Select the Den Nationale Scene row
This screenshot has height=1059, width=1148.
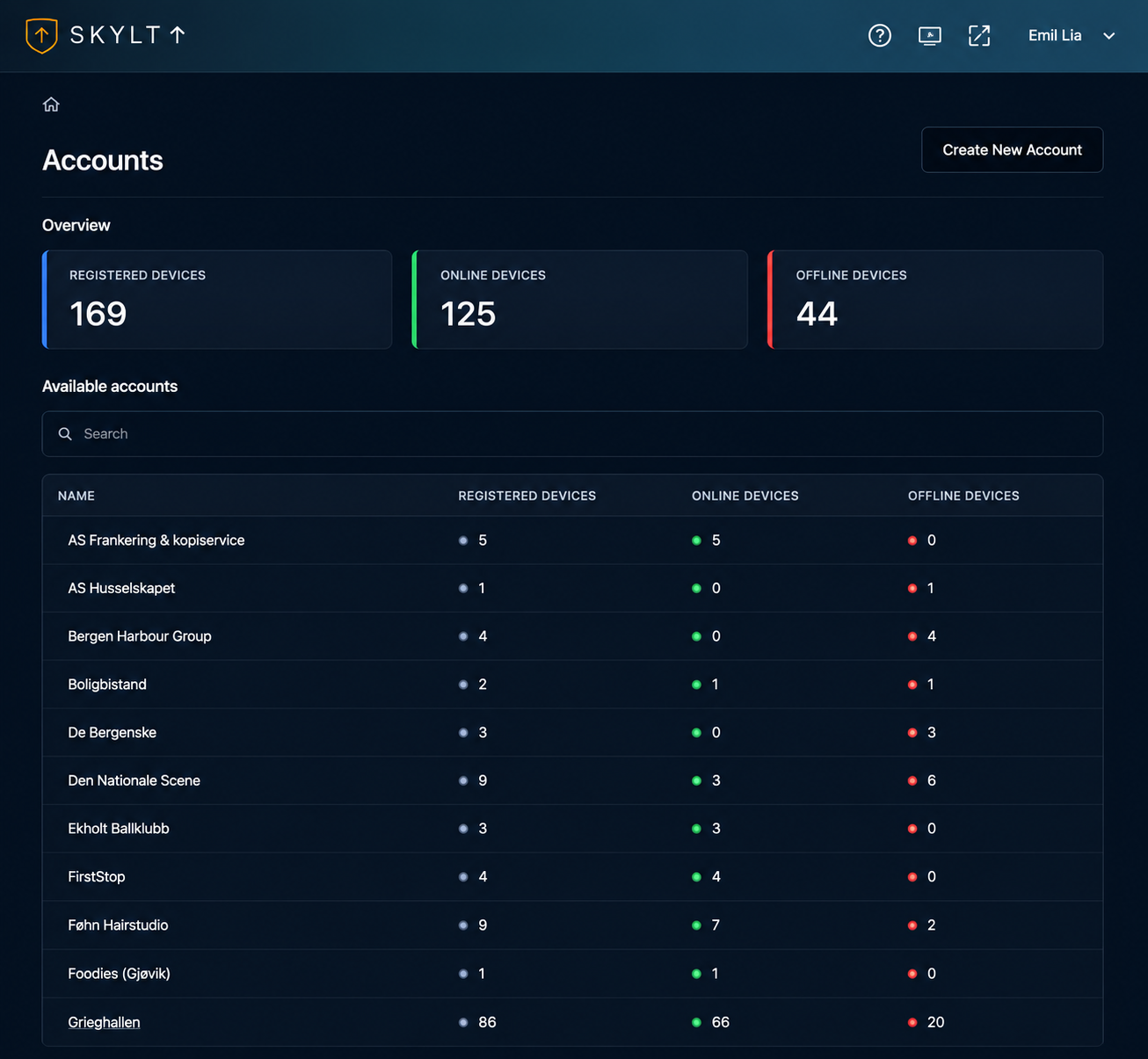click(572, 780)
